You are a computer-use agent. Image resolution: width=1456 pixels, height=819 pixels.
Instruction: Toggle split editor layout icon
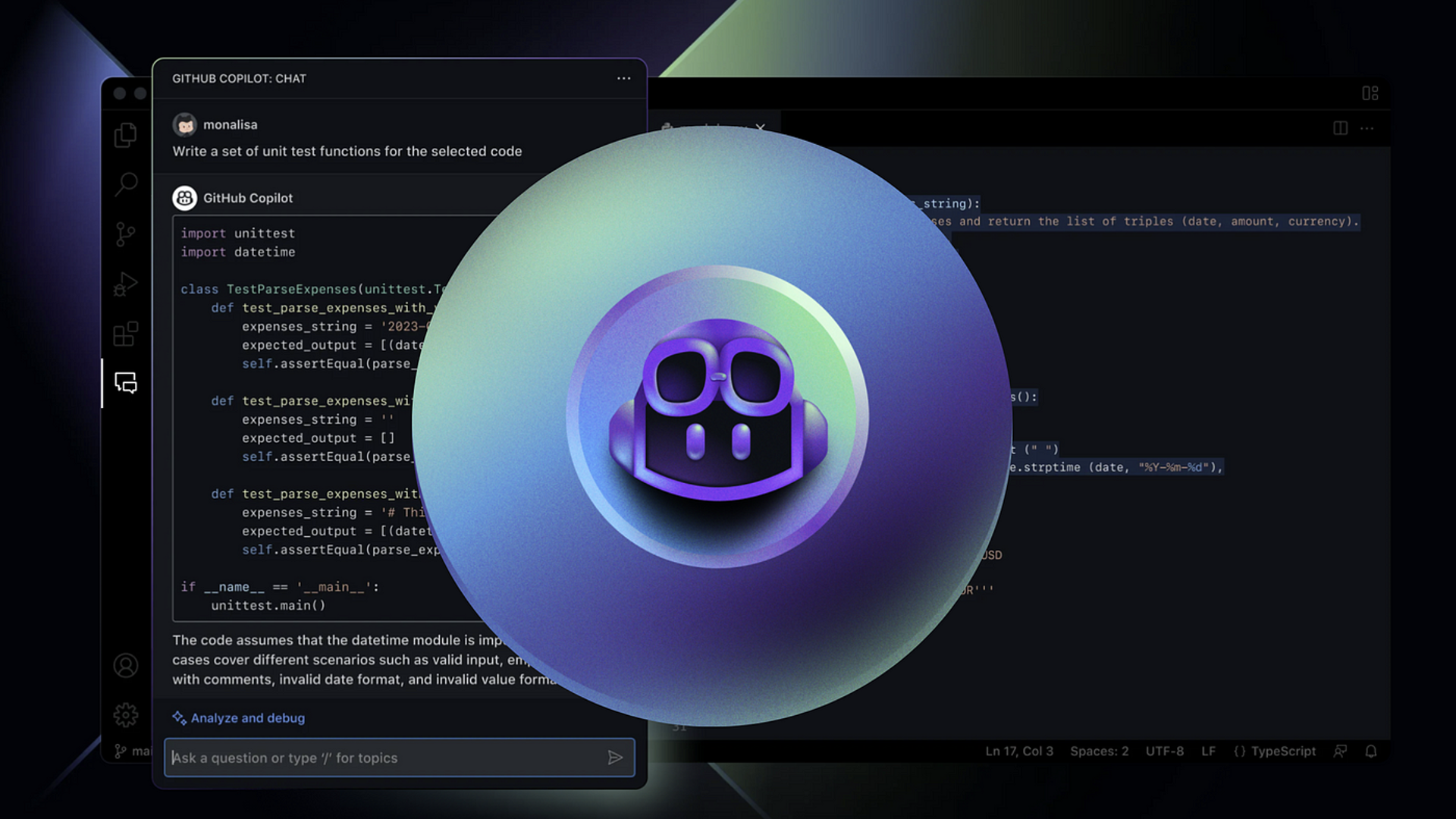click(1340, 128)
